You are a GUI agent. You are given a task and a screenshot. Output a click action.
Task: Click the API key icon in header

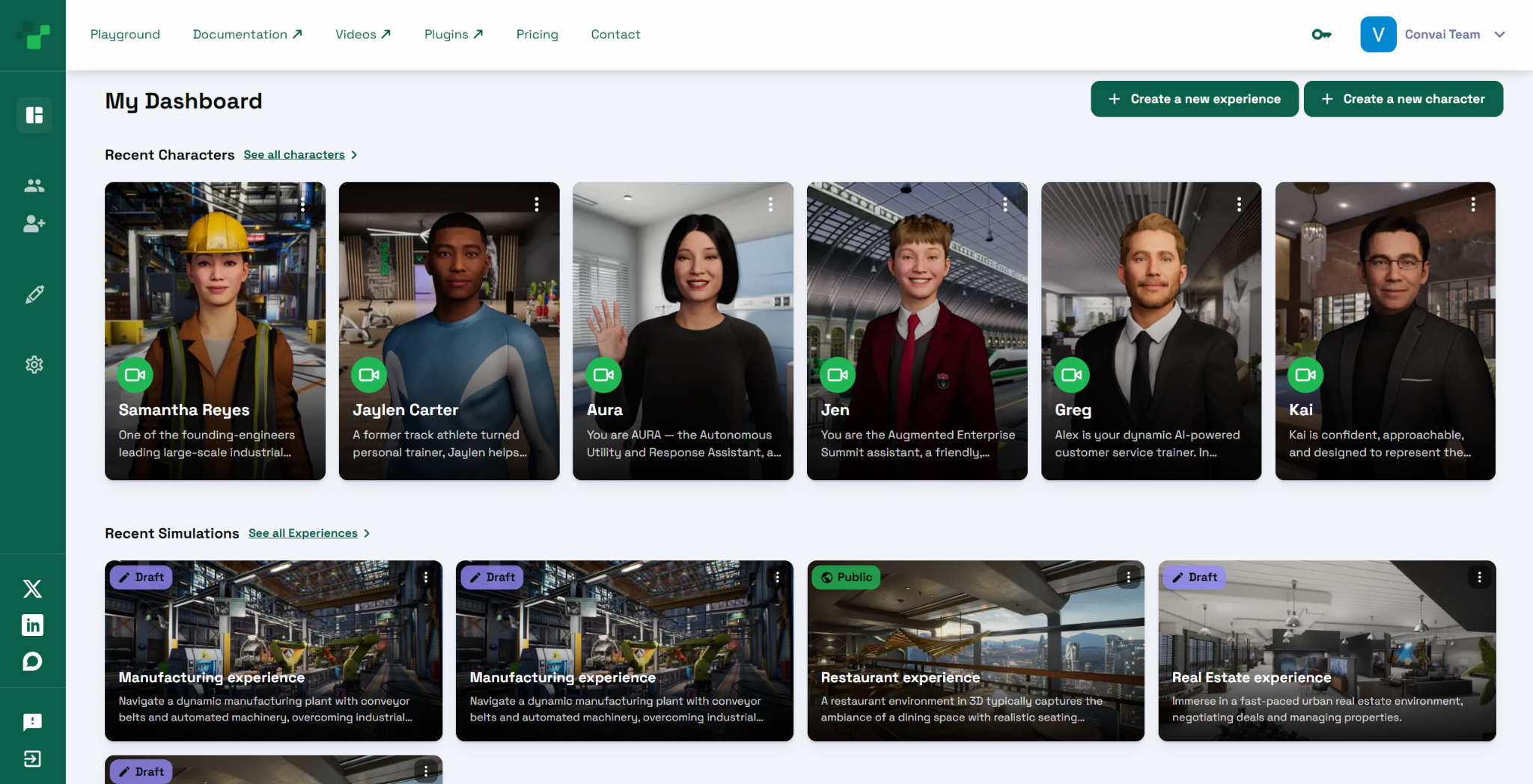coord(1321,34)
